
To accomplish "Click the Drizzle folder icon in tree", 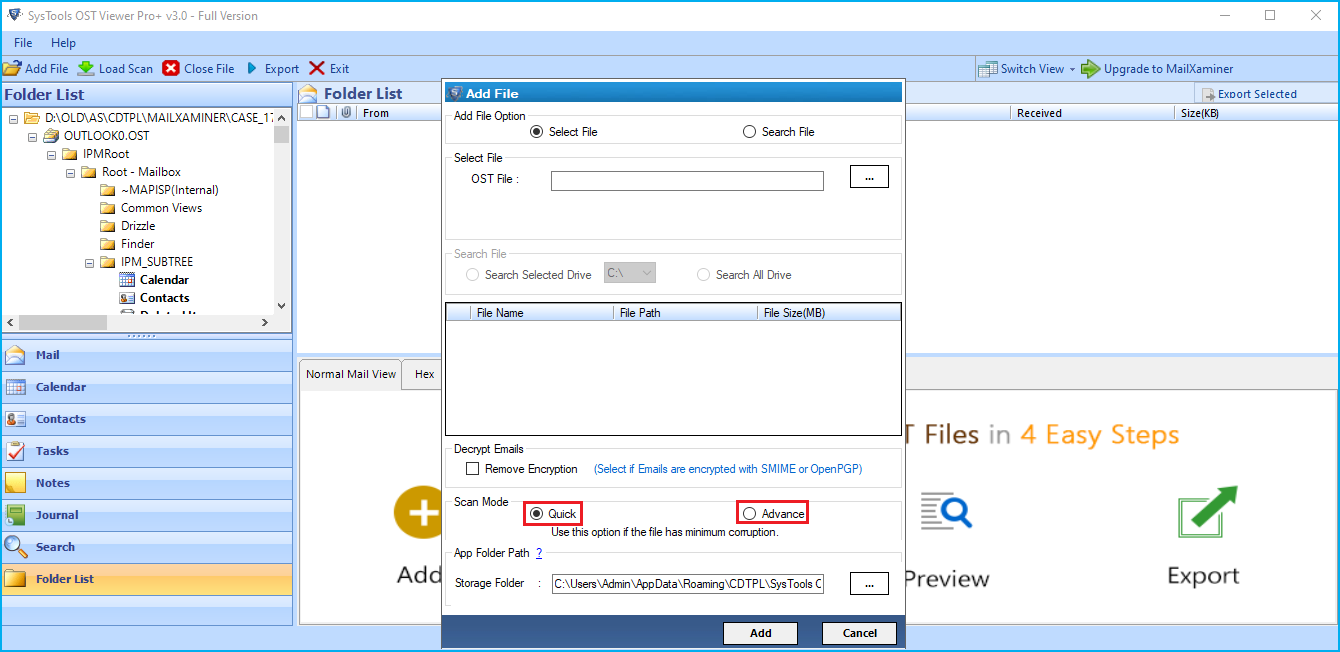I will (108, 226).
